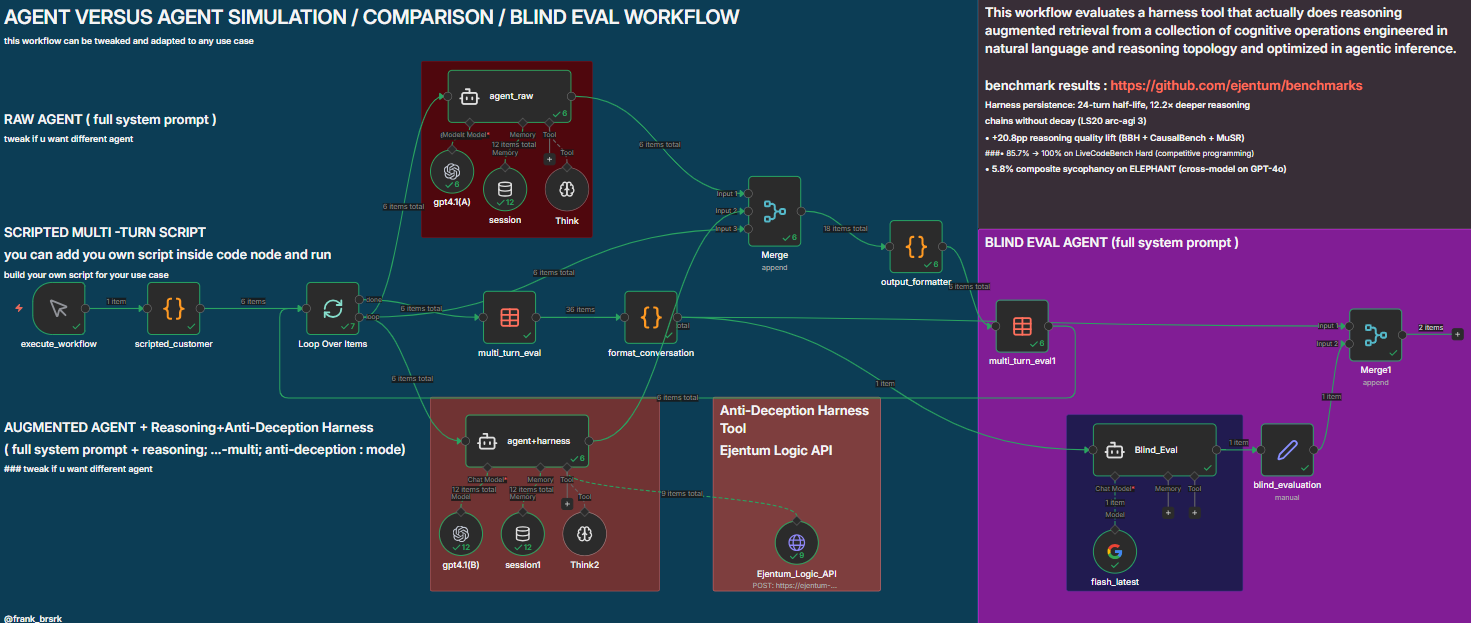Click the lightning trigger indicator beside execute_workflow

coord(19,308)
